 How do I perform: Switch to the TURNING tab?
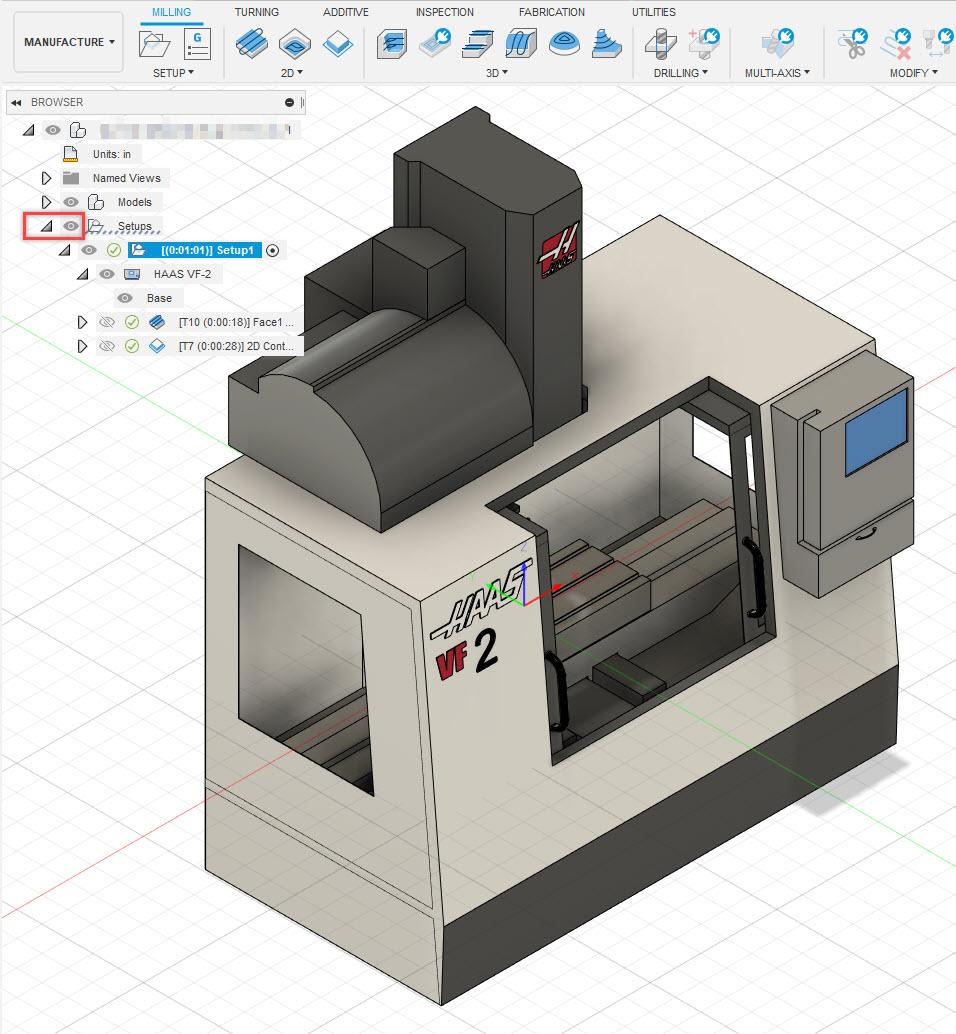point(256,12)
